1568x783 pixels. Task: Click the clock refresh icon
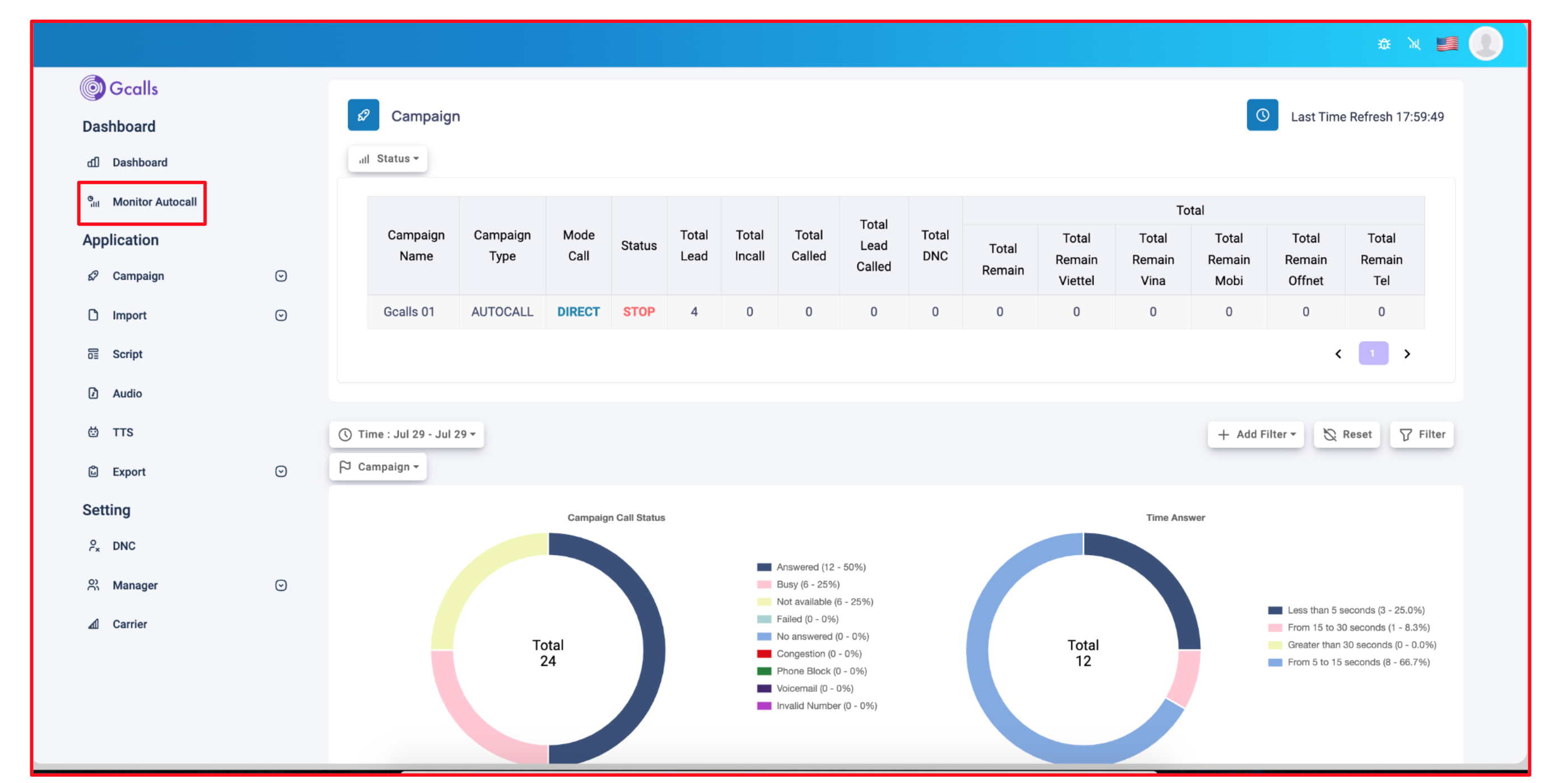tap(1262, 115)
